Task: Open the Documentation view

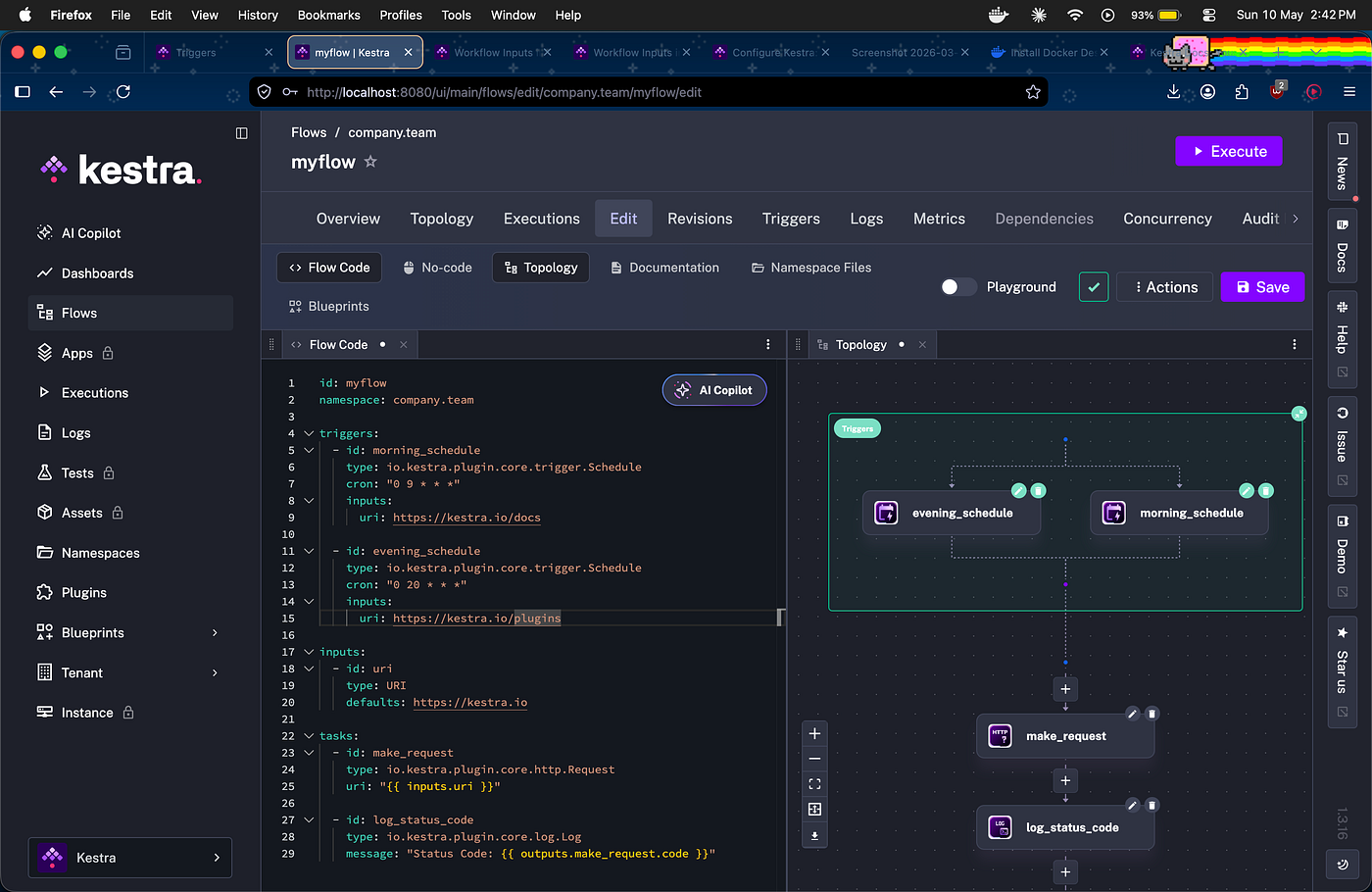Action: [664, 268]
